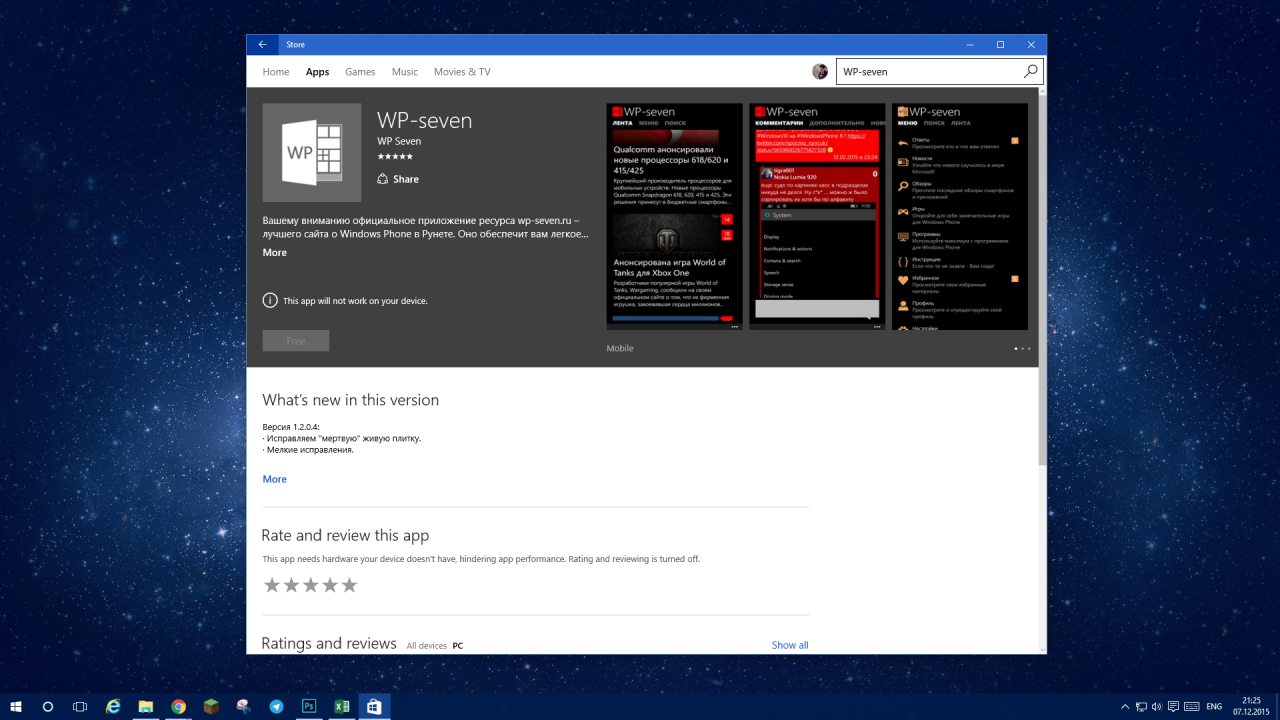Click the Mobile label under screenshots
The height and width of the screenshot is (720, 1280).
click(620, 348)
